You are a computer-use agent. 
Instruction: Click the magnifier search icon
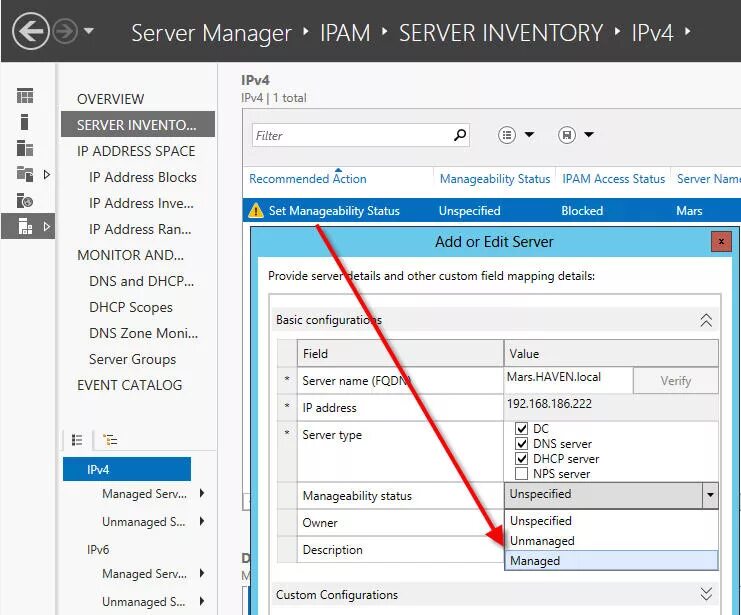460,135
